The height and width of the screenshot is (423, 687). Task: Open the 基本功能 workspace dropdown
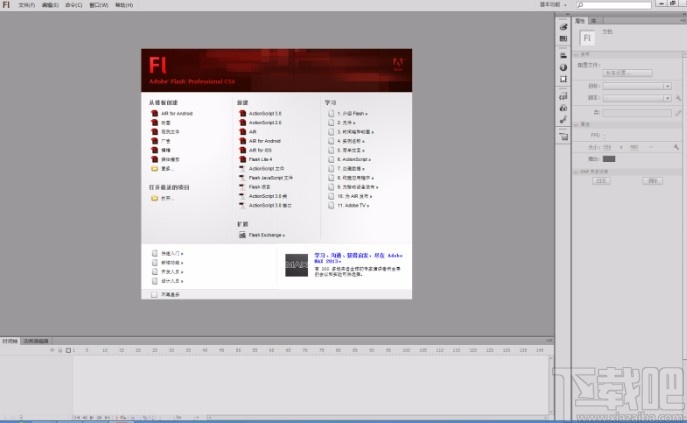click(553, 5)
